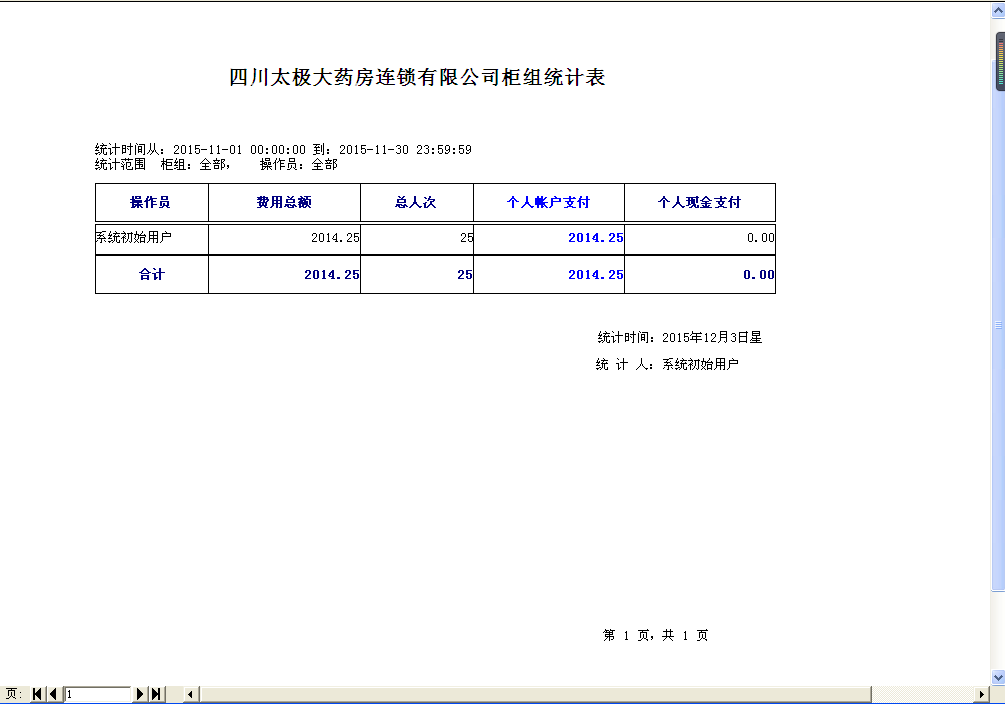The width and height of the screenshot is (1005, 704).
Task: Click the 操作员 column header
Action: tap(152, 203)
